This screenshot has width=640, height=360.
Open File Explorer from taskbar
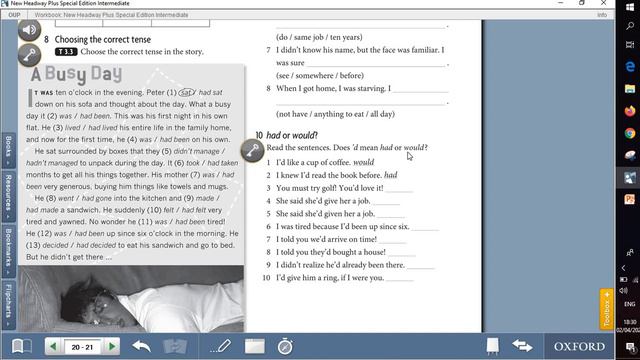coord(630,89)
